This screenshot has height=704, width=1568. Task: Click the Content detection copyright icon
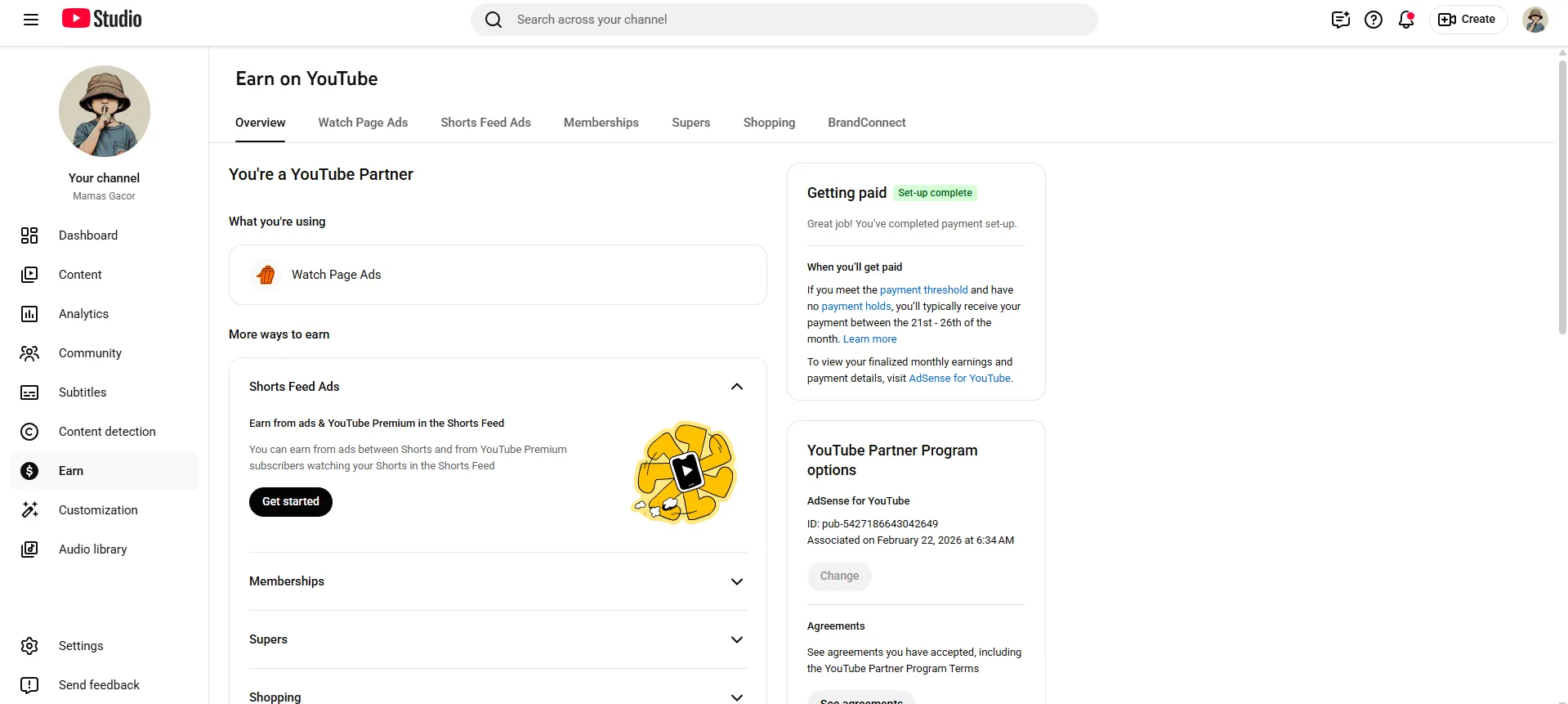pos(29,432)
